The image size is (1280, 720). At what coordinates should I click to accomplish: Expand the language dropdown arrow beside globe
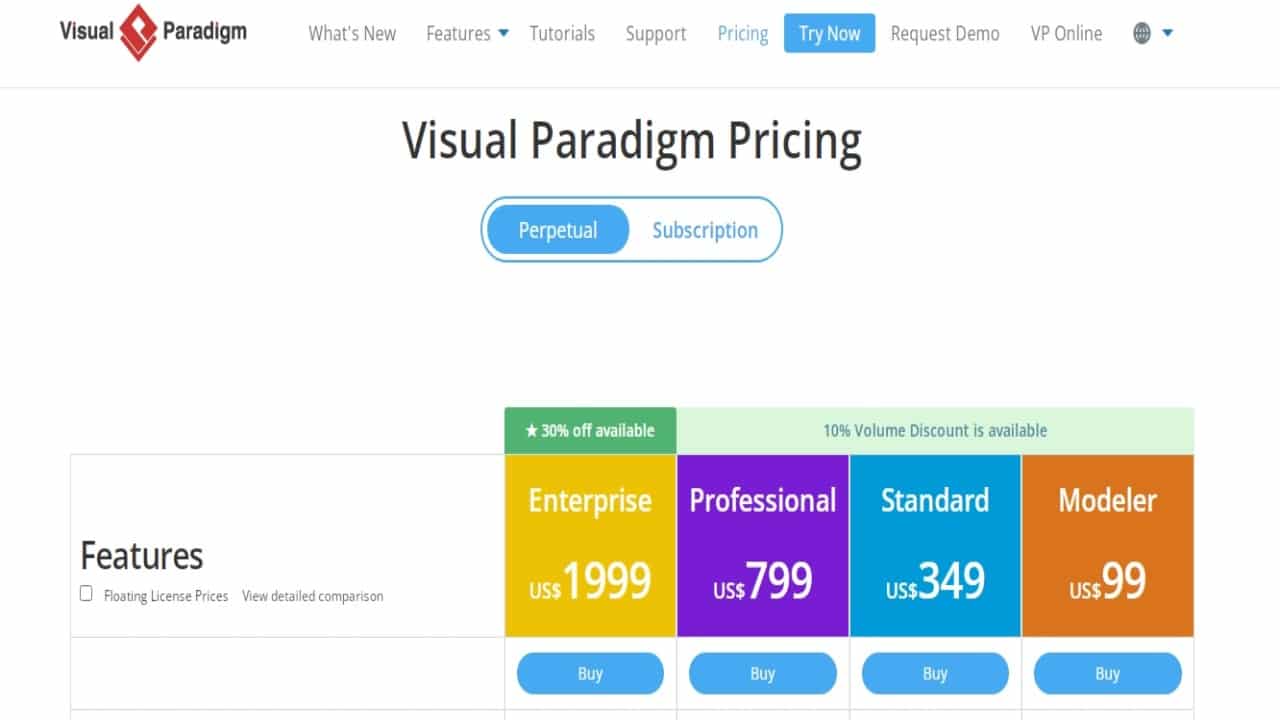(x=1167, y=33)
